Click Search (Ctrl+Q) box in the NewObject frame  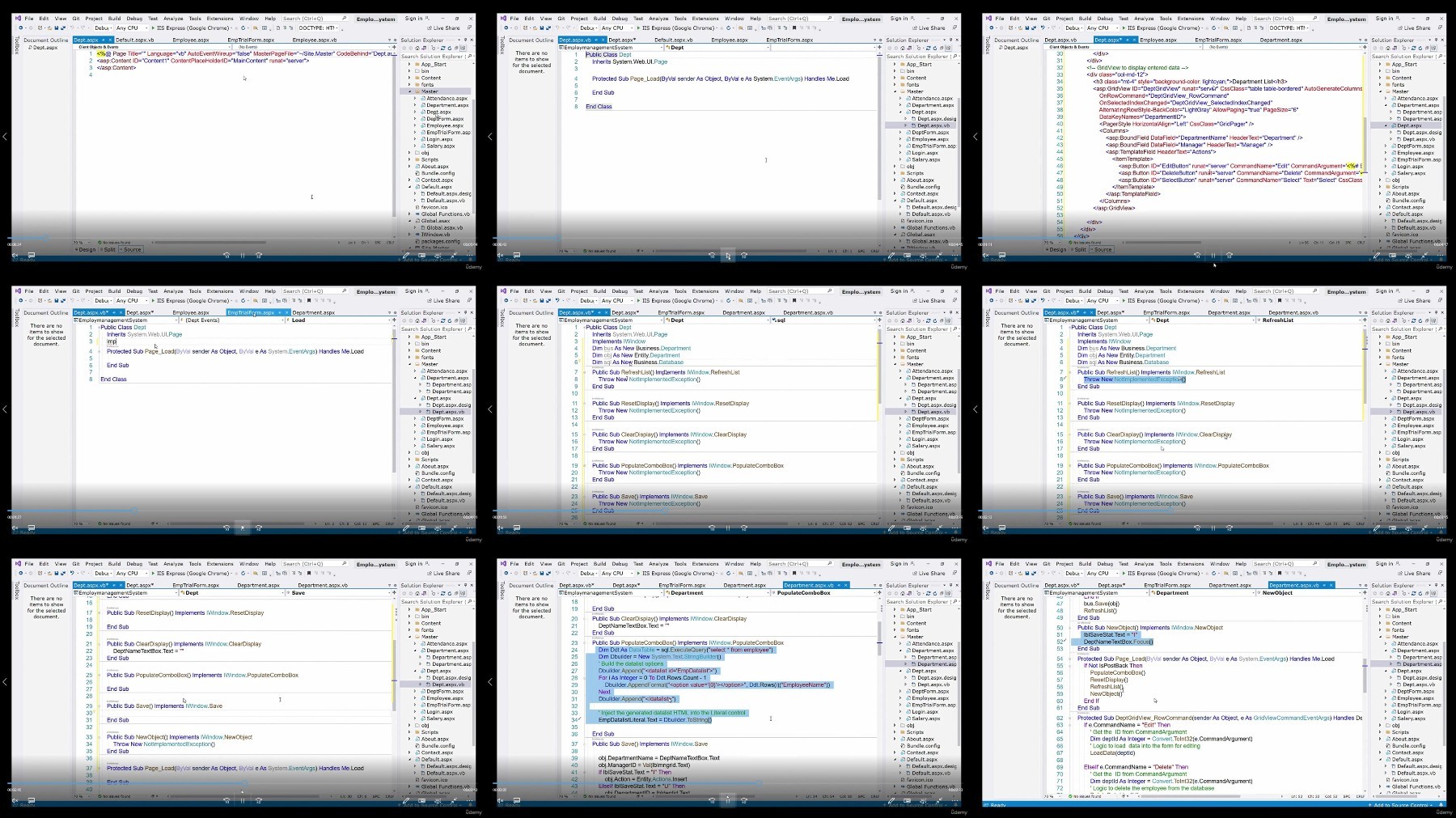click(x=1285, y=564)
